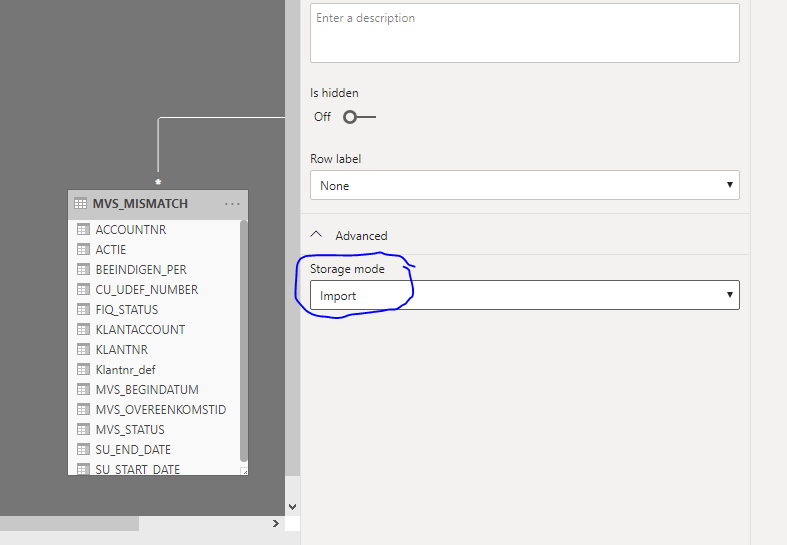The image size is (787, 545).
Task: Click the relationship line above MVS_MISMATCH
Action: 158,146
